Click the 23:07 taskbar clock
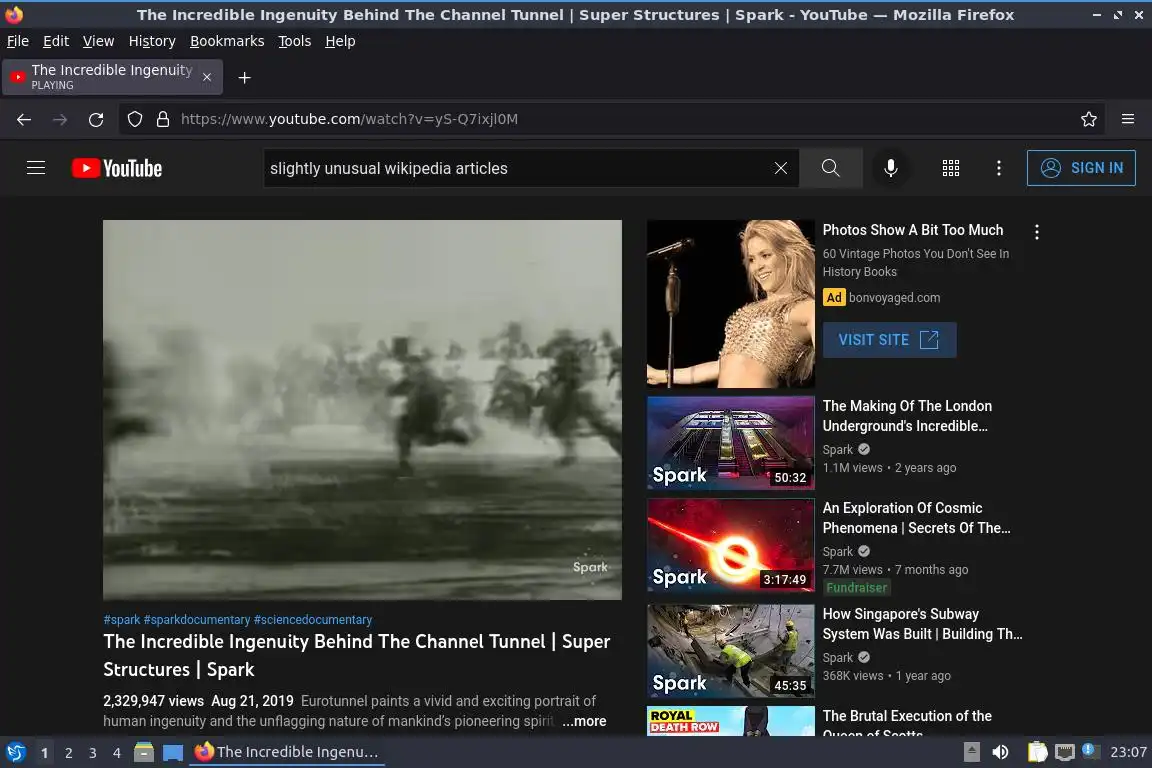1152x768 pixels. [x=1128, y=752]
